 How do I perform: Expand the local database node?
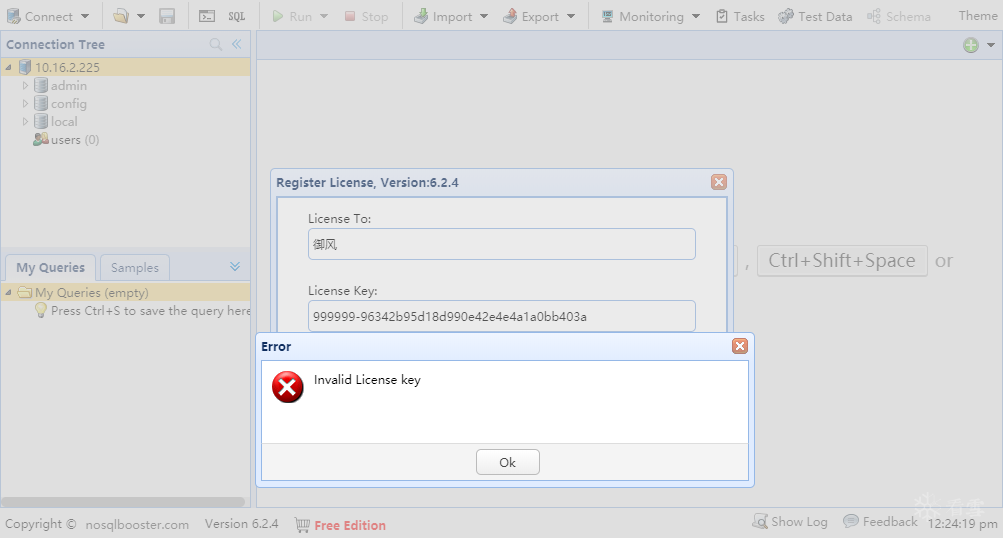tap(26, 121)
